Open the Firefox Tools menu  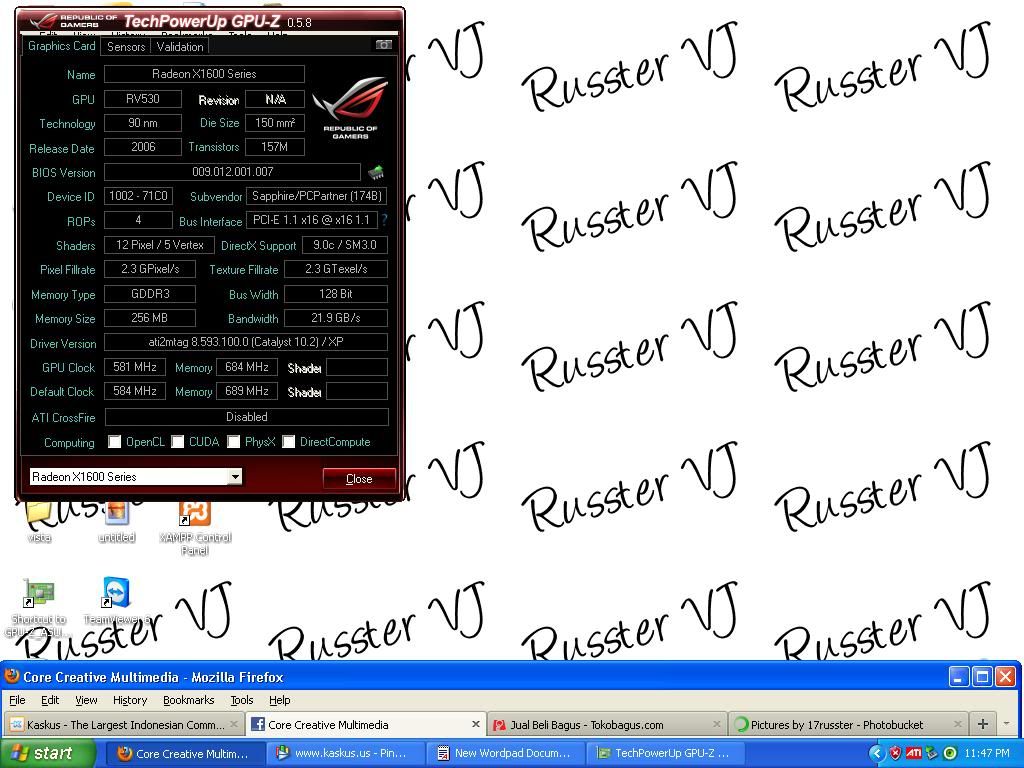pos(242,700)
